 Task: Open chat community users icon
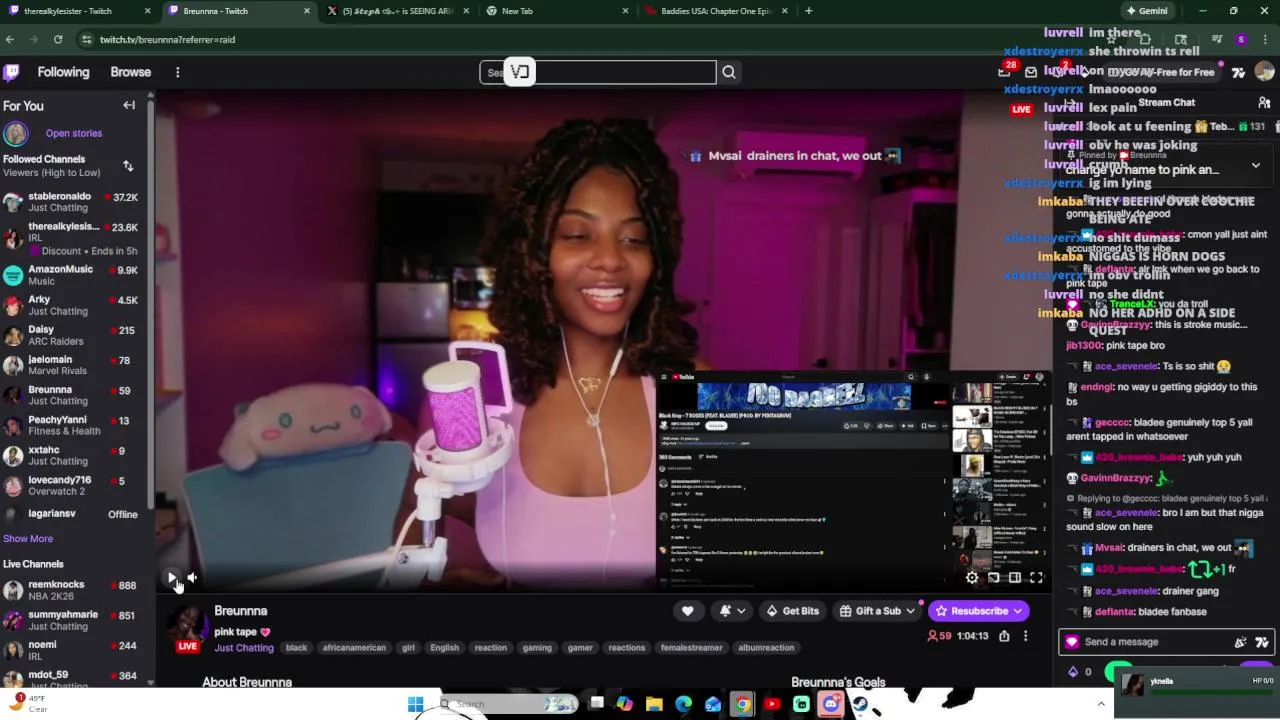1264,102
